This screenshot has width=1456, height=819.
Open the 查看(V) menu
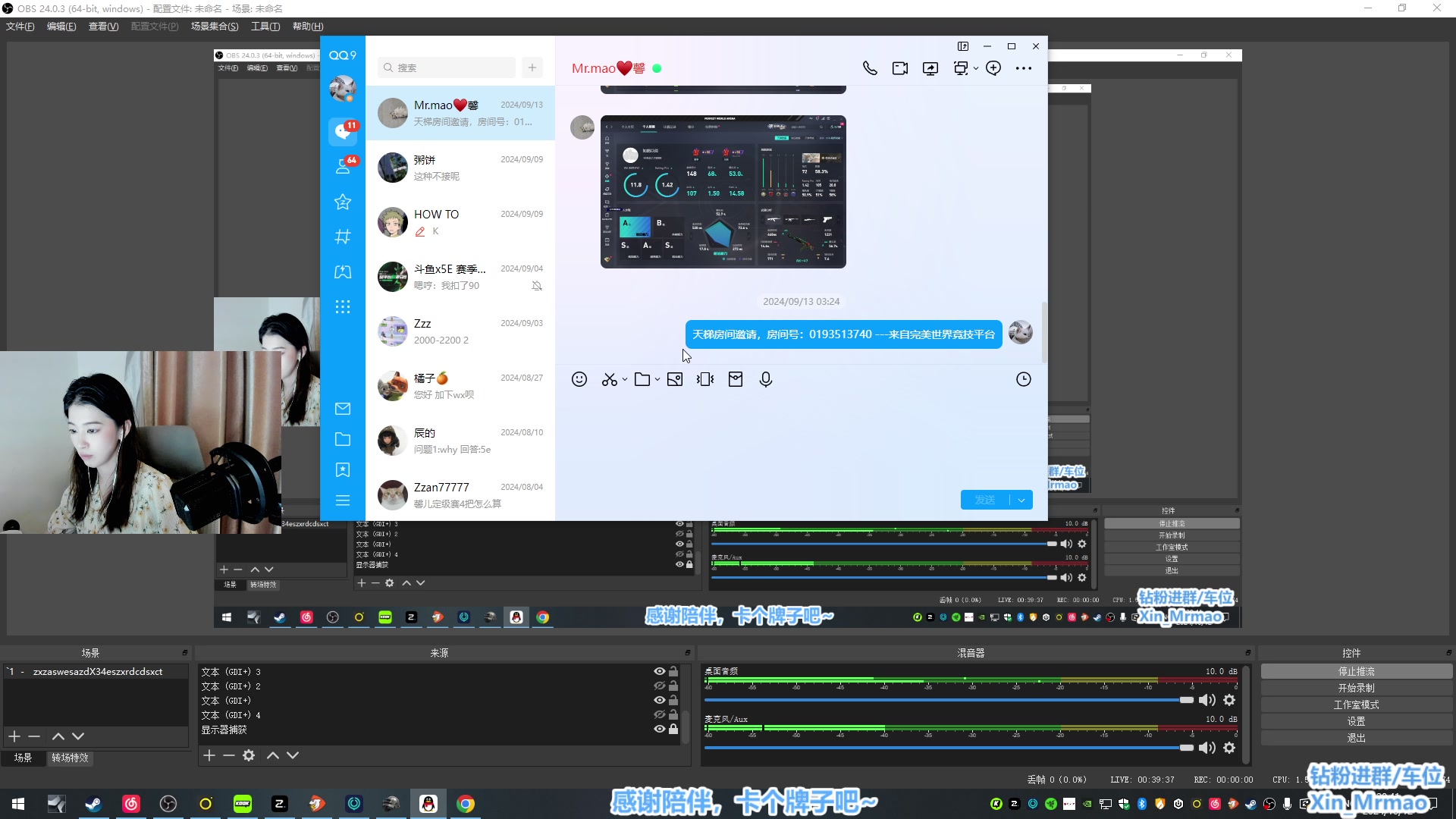click(x=104, y=27)
